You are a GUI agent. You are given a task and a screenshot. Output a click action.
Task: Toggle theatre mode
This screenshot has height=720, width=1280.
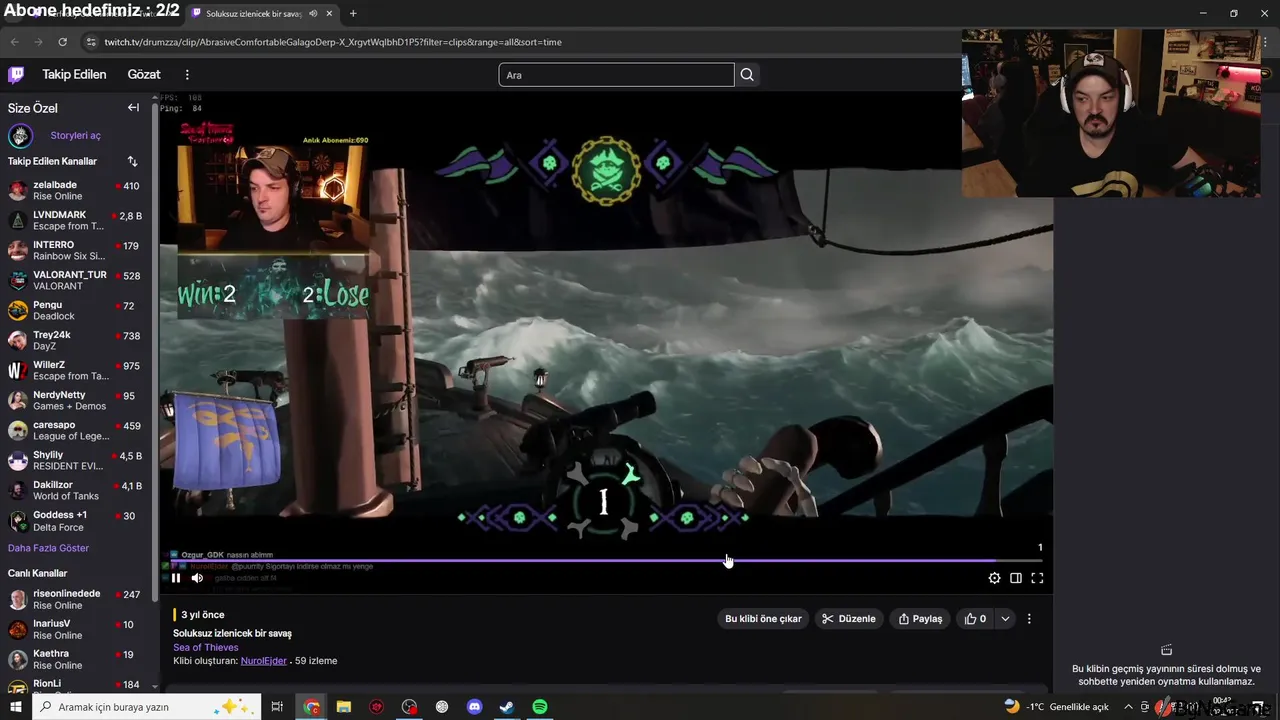(x=1016, y=578)
